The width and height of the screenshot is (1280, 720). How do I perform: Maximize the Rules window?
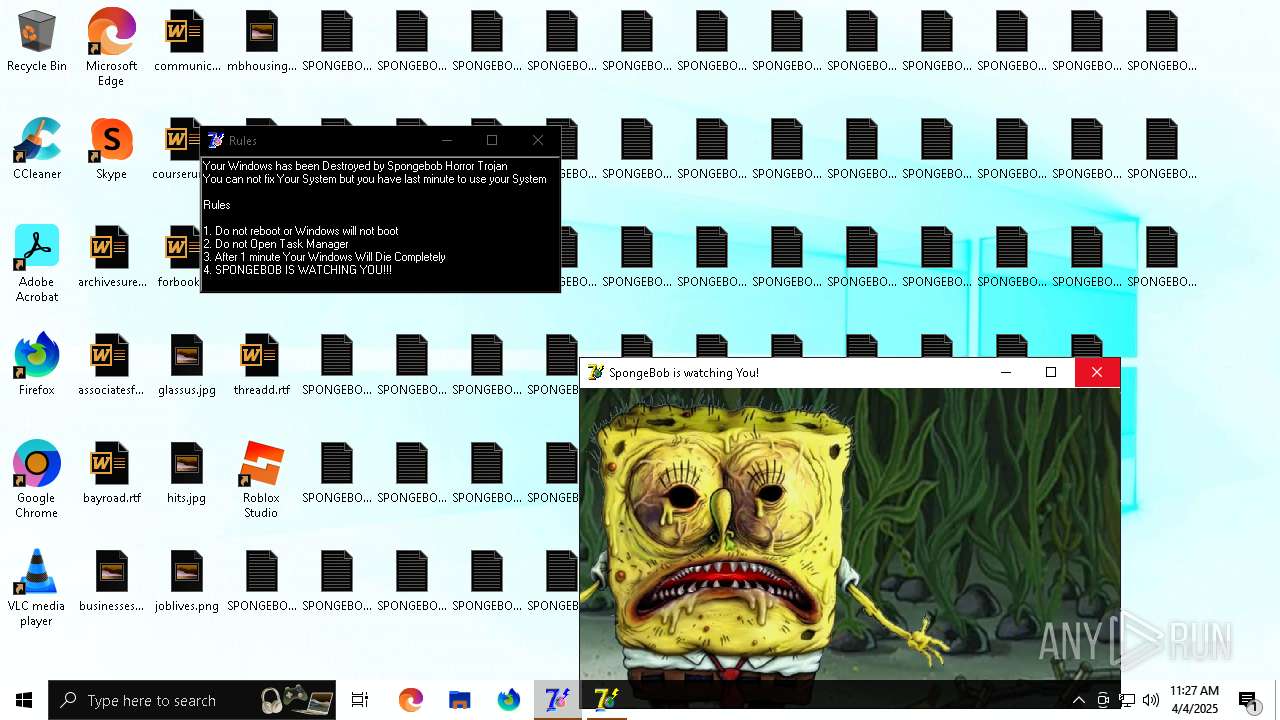click(x=492, y=140)
